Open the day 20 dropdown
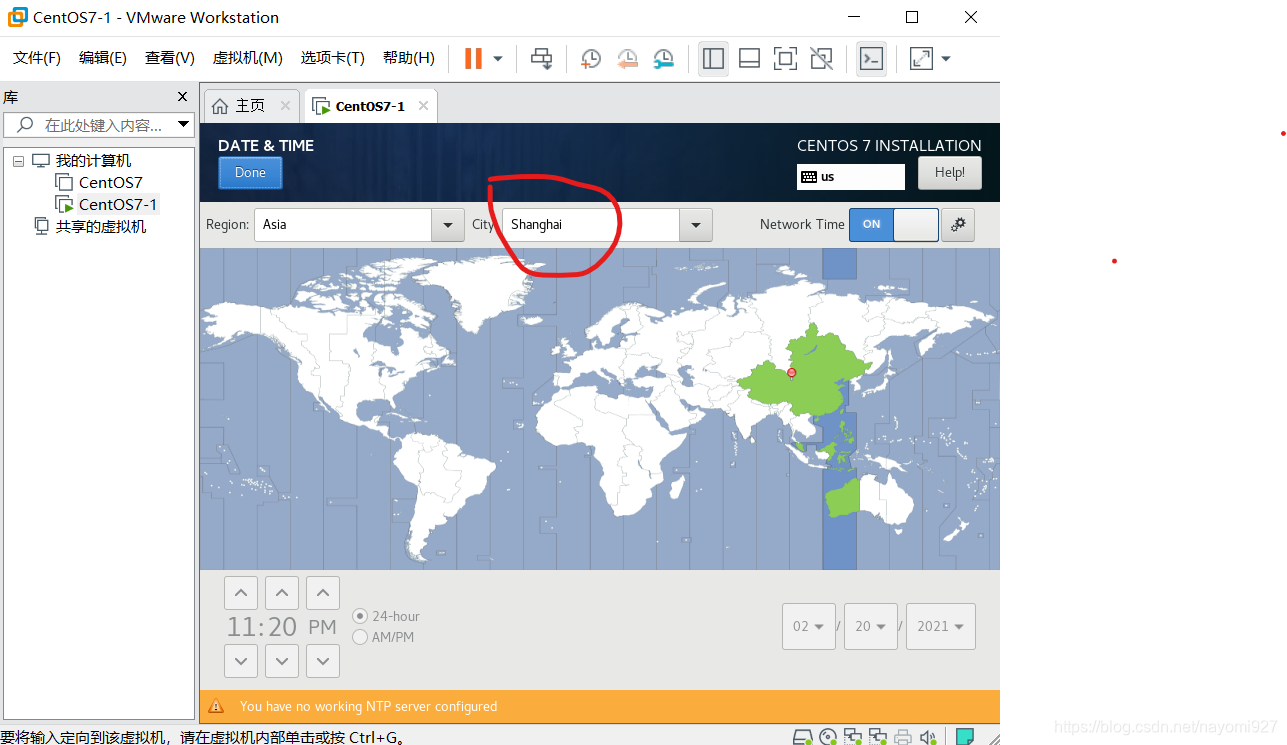 click(871, 627)
